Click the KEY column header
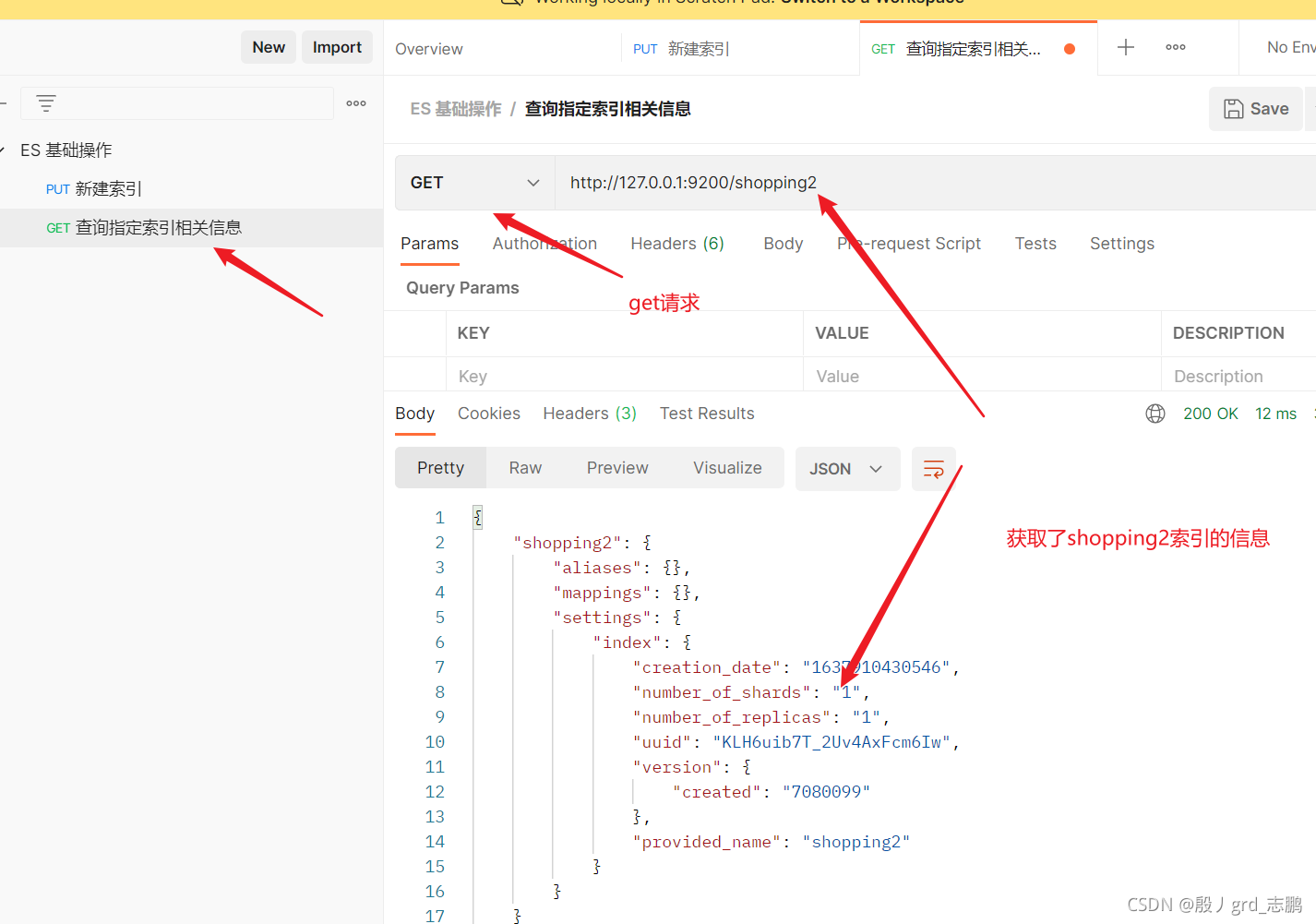1316x924 pixels. 473,333
